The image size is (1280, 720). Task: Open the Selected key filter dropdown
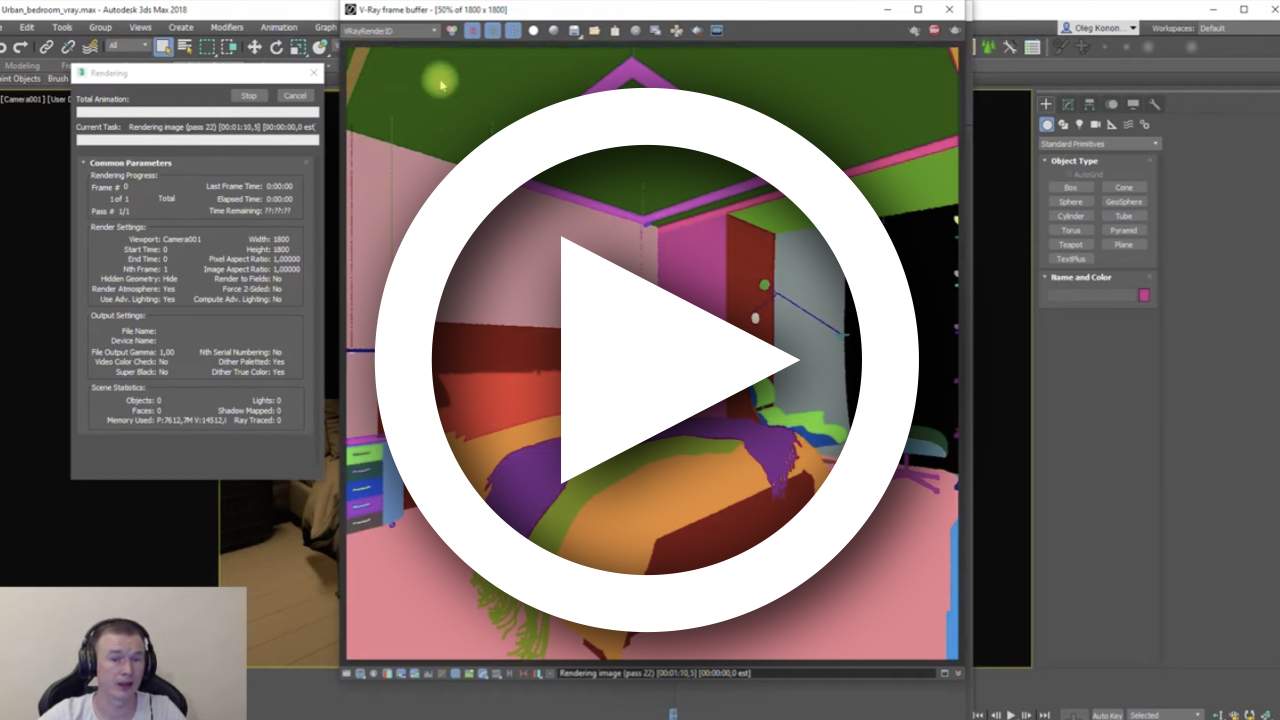[x=1165, y=715]
